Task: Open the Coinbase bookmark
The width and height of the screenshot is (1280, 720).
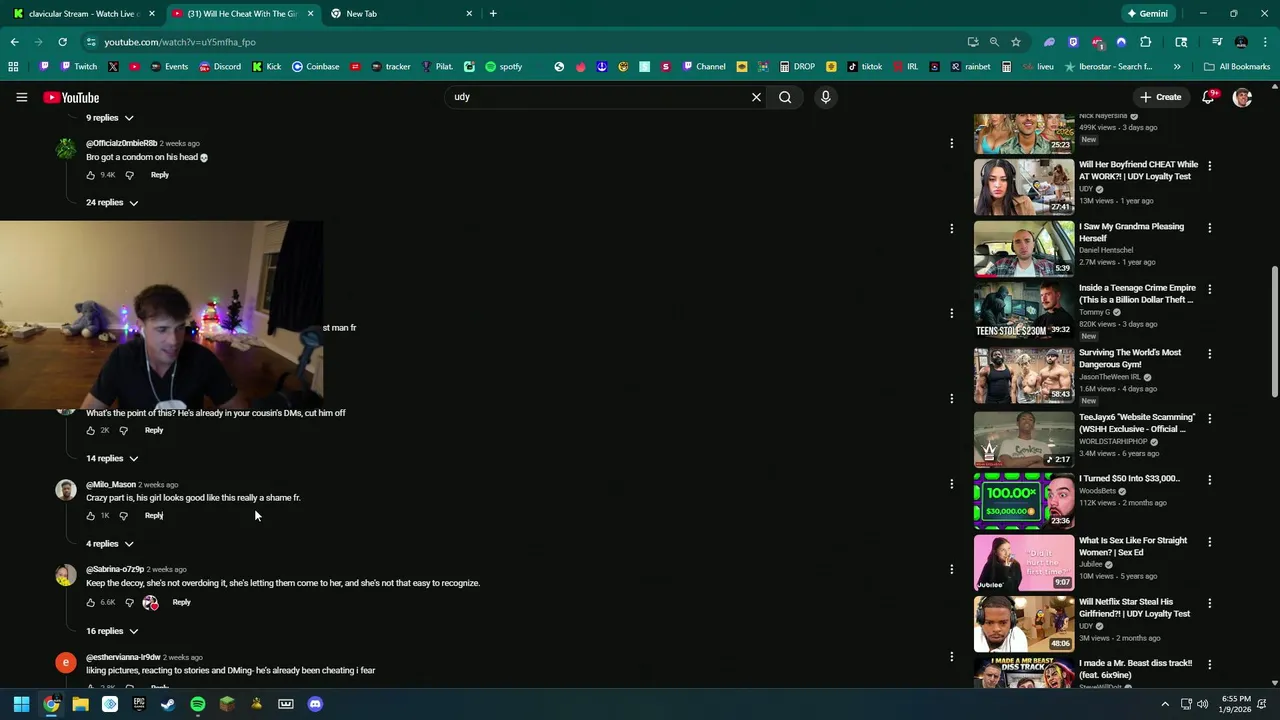Action: pyautogui.click(x=315, y=67)
